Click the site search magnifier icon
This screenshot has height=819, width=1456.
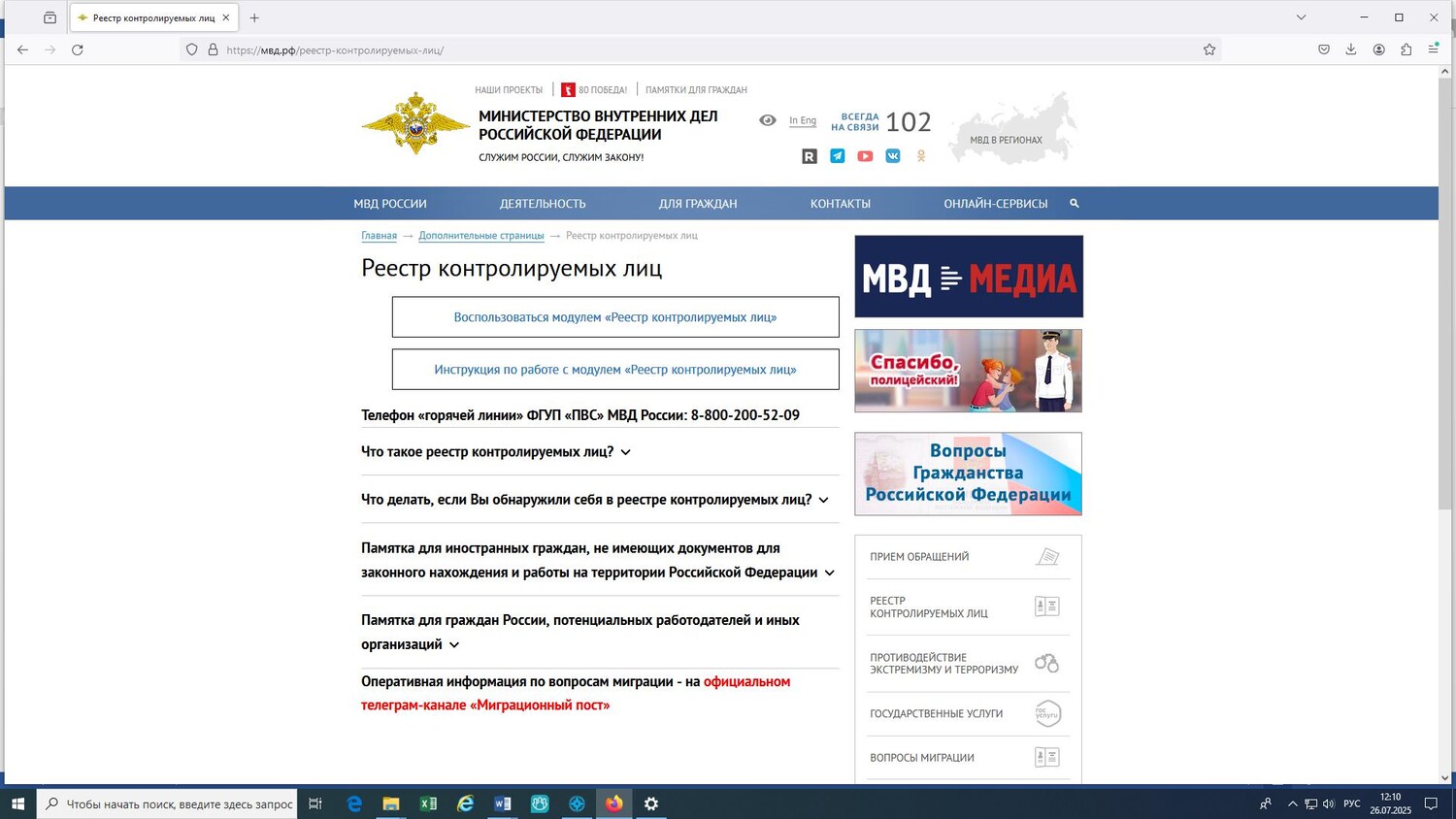tap(1075, 204)
